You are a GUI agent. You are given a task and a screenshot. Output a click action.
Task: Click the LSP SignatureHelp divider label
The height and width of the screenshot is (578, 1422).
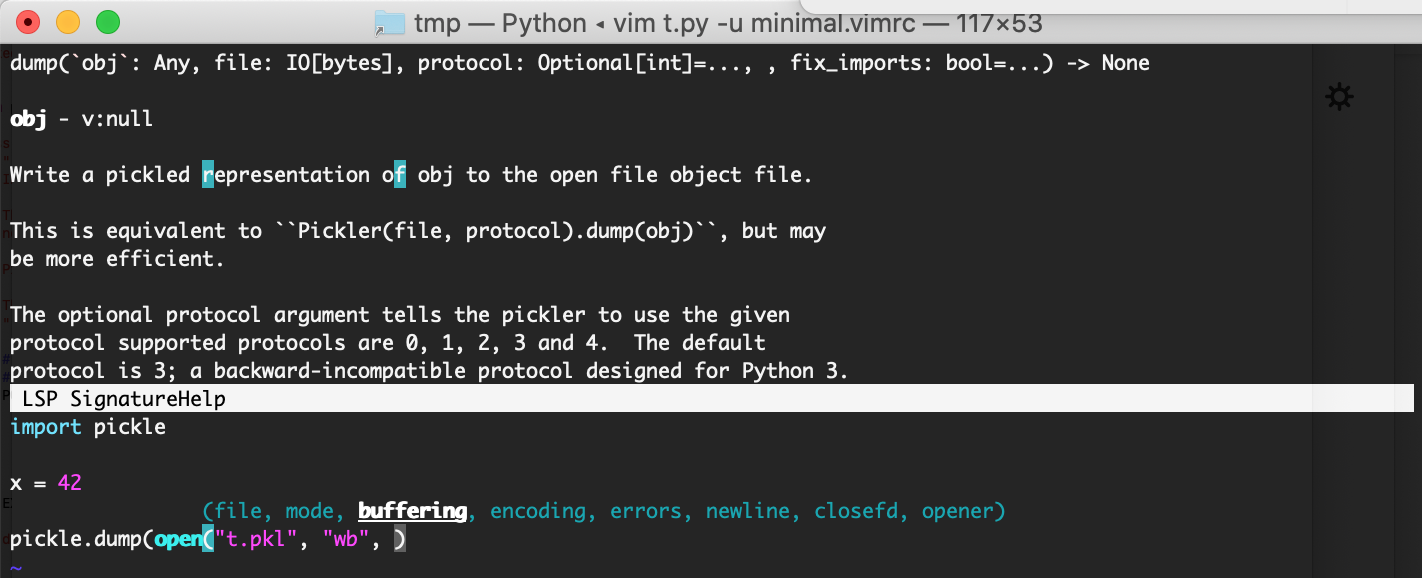click(x=122, y=398)
